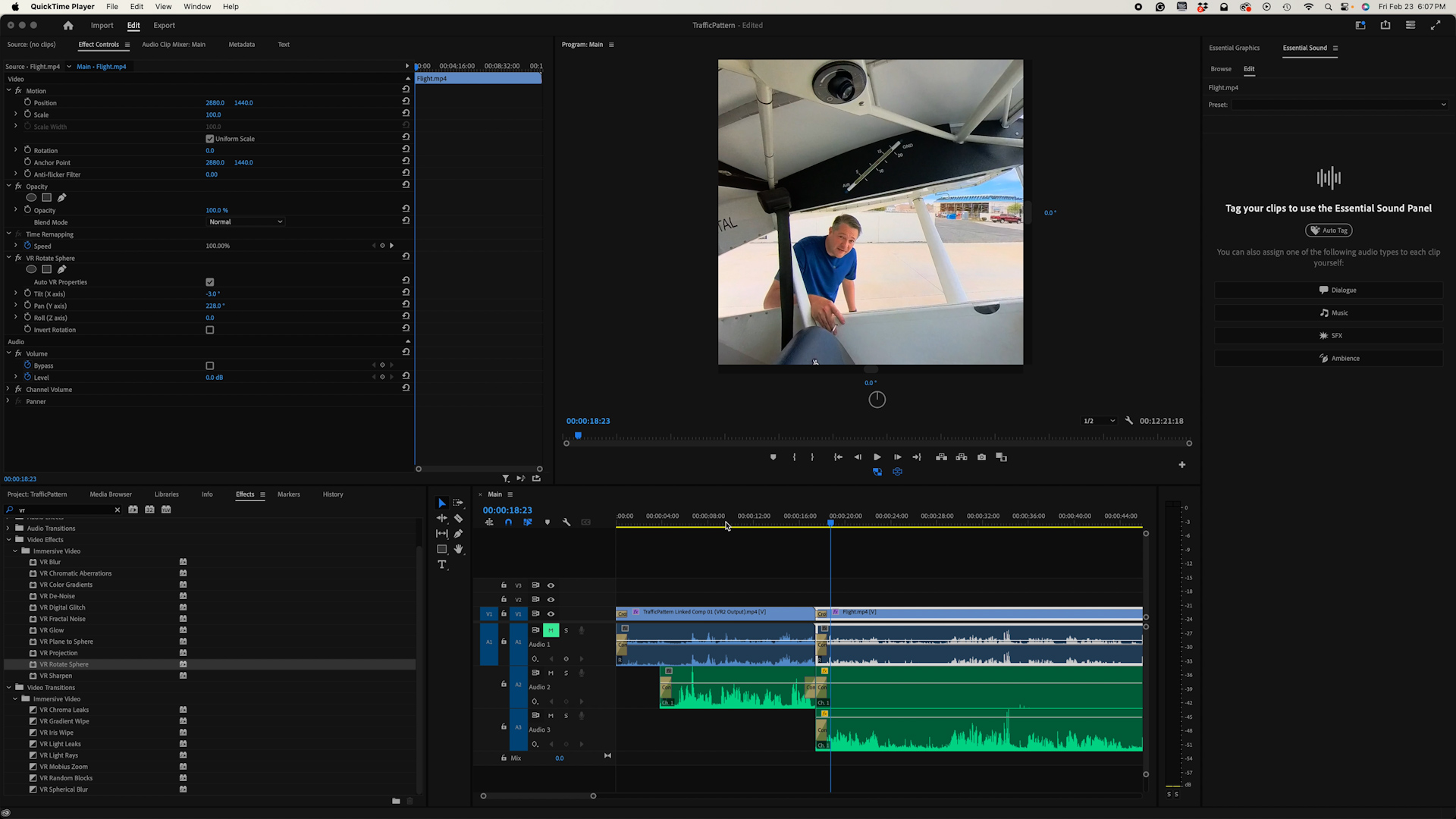Solo the Audio 2 track
The image size is (1456, 819).
point(566,673)
